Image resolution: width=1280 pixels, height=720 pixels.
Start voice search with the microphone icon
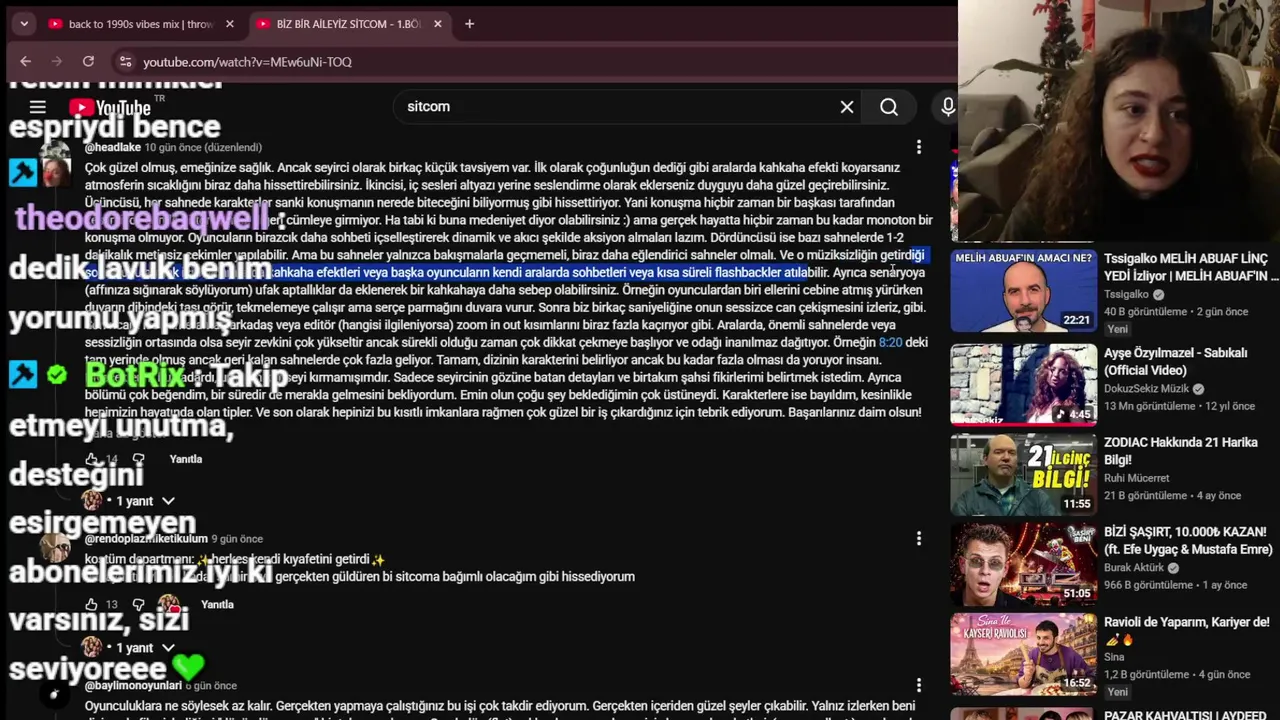pyautogui.click(x=947, y=107)
